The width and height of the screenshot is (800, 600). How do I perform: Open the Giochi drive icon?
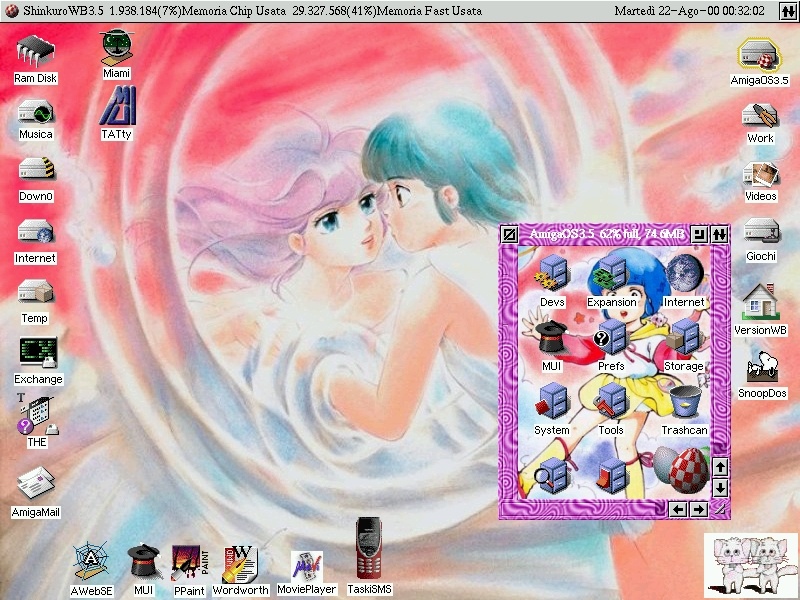click(x=761, y=233)
